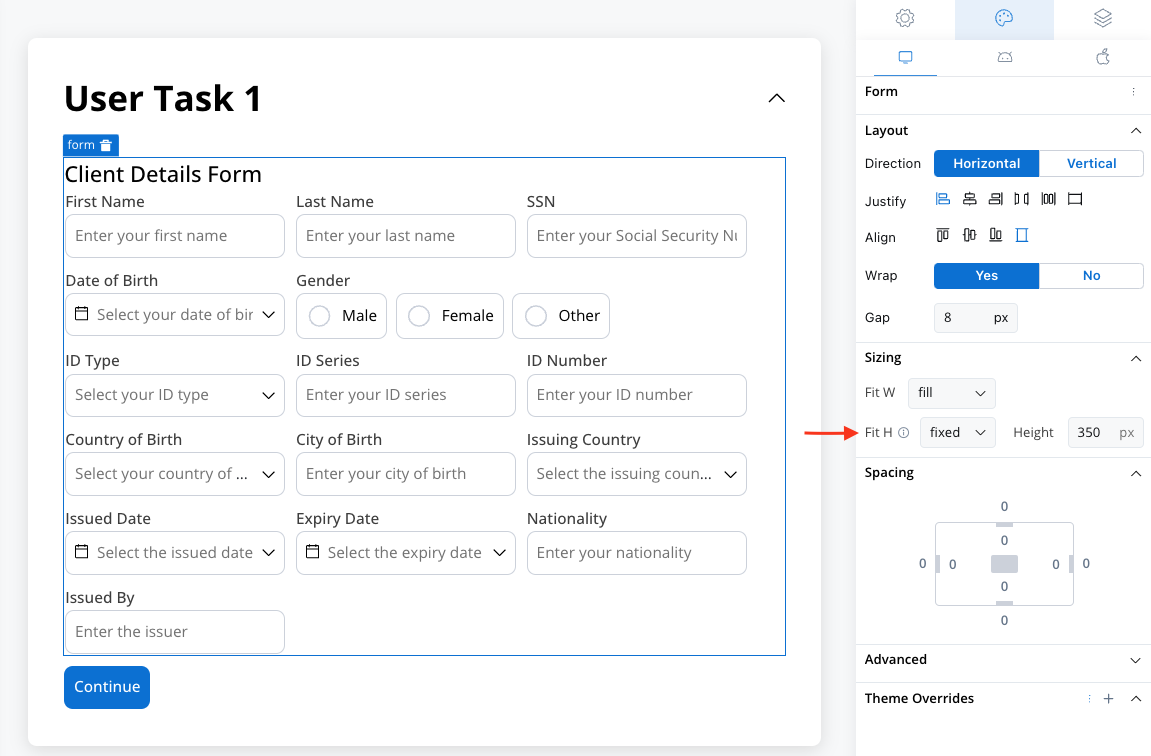The width and height of the screenshot is (1151, 756).
Task: Open the Issued Date picker
Action: click(175, 553)
